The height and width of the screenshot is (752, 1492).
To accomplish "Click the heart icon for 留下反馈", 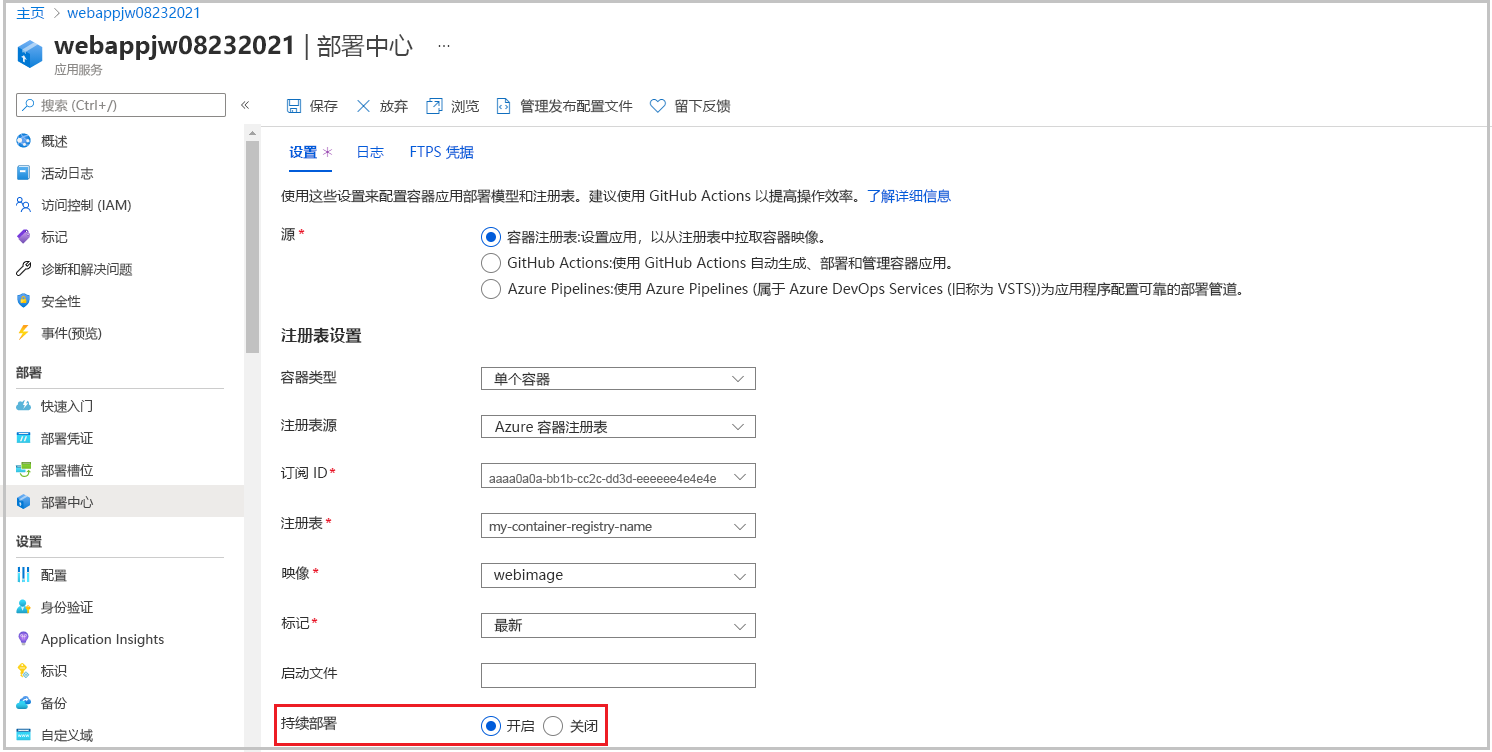I will tap(657, 106).
